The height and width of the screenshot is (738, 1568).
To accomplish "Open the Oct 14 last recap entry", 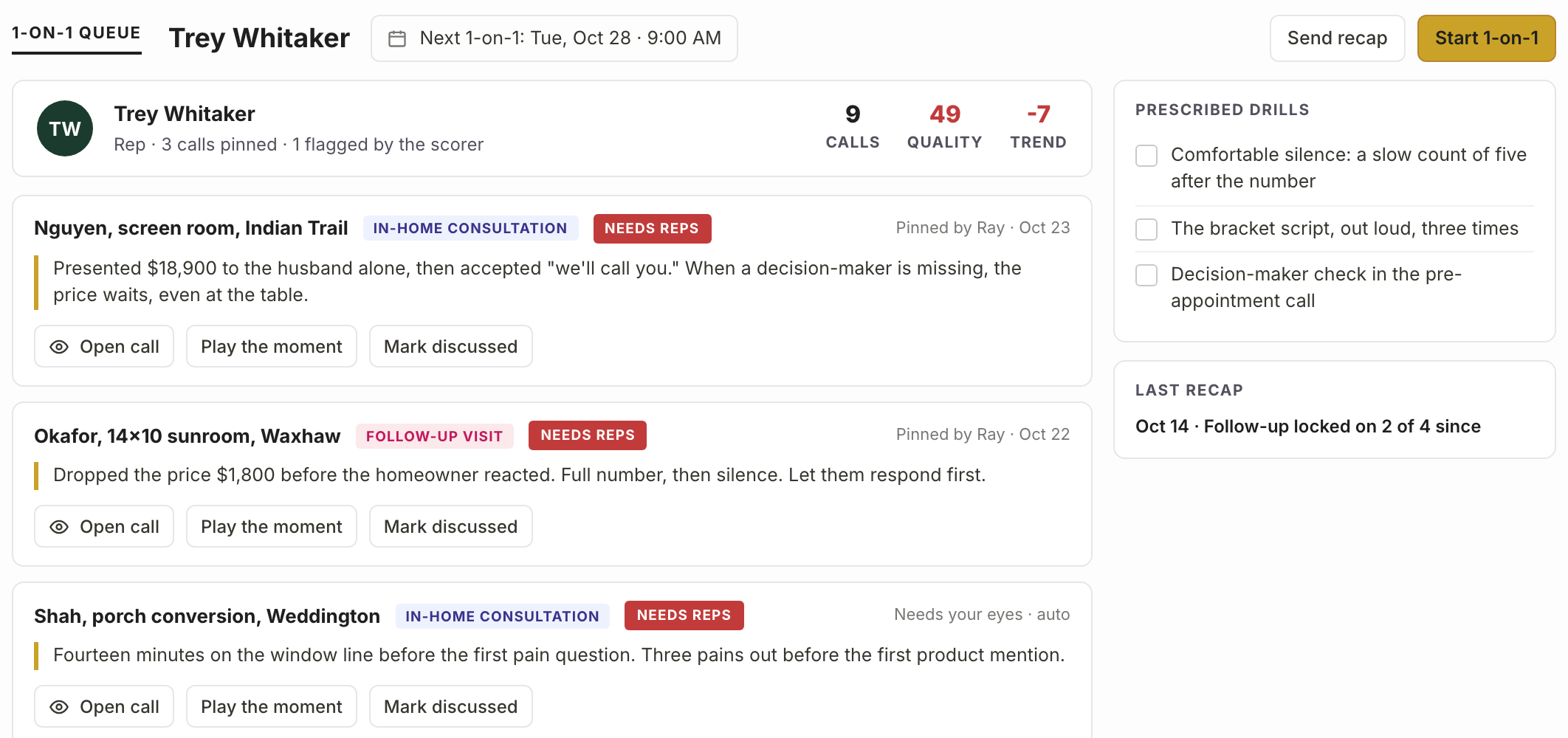I will (x=1308, y=427).
